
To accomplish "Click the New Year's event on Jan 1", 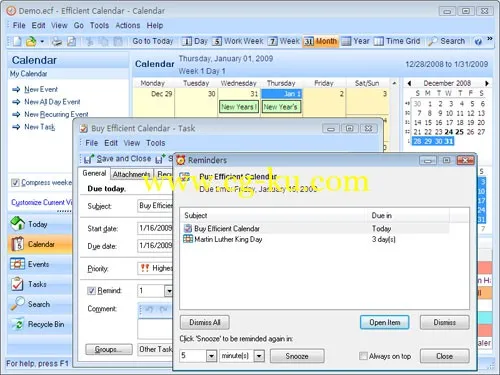I will [281, 107].
